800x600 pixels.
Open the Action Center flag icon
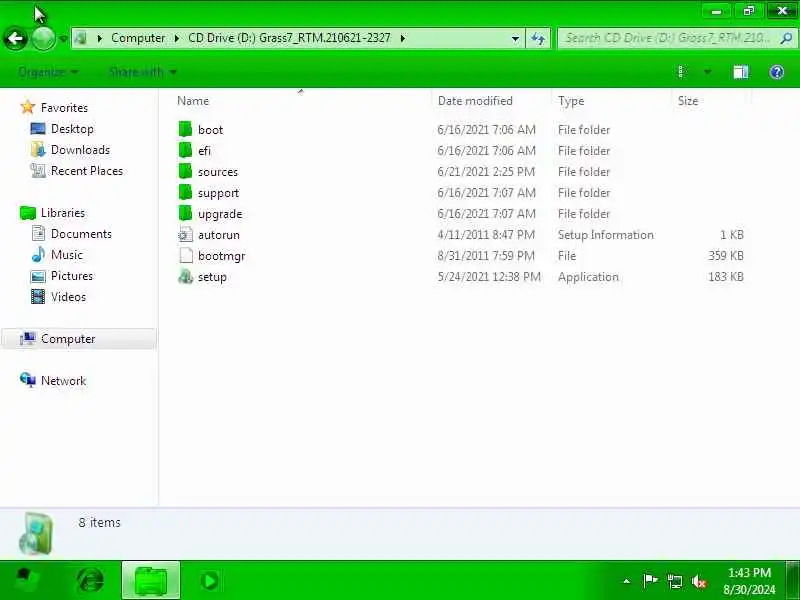coord(650,581)
